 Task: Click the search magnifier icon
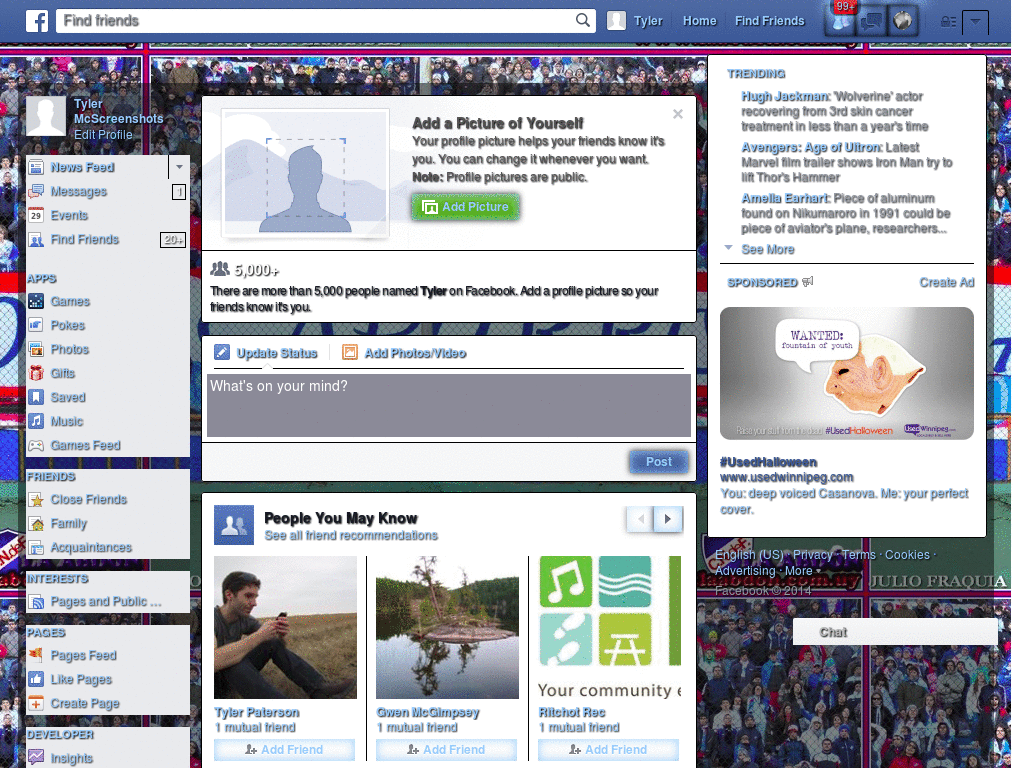[x=583, y=20]
